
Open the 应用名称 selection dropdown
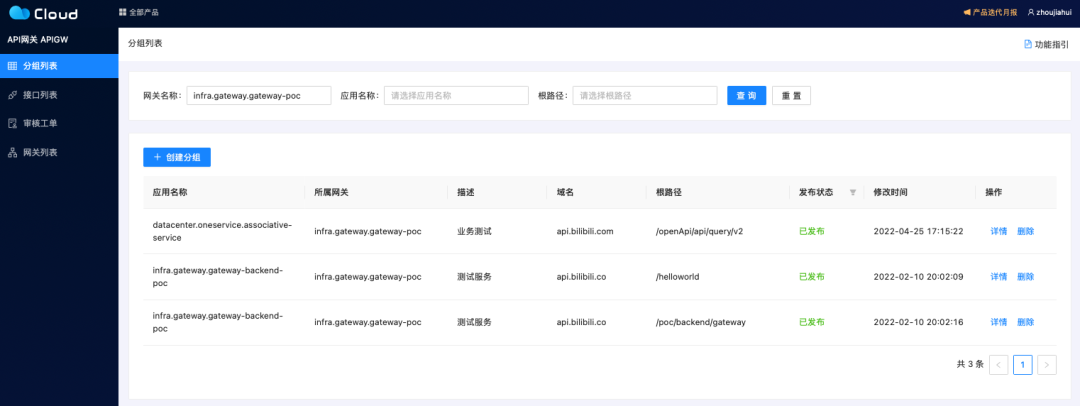click(x=456, y=96)
